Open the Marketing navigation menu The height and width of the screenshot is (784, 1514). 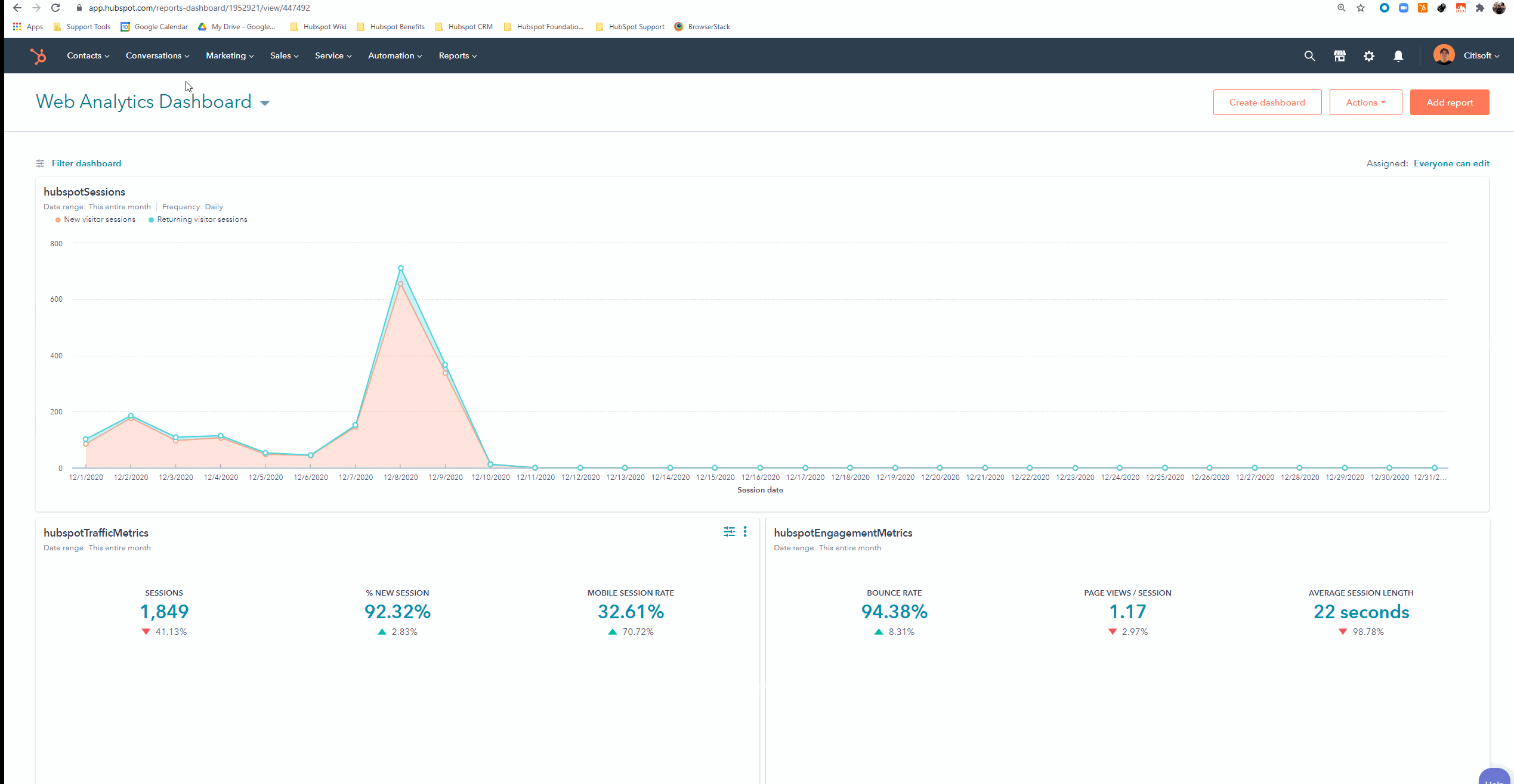(230, 56)
